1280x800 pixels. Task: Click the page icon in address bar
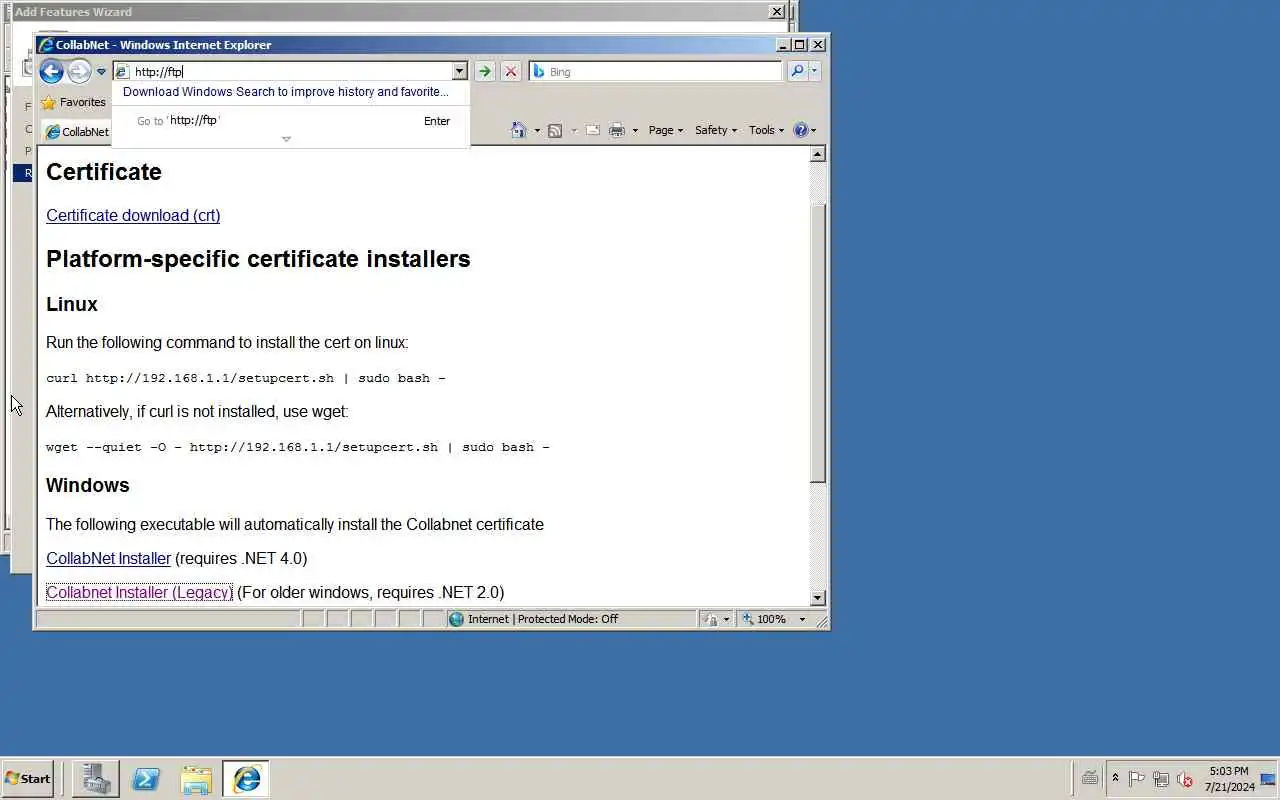(122, 71)
